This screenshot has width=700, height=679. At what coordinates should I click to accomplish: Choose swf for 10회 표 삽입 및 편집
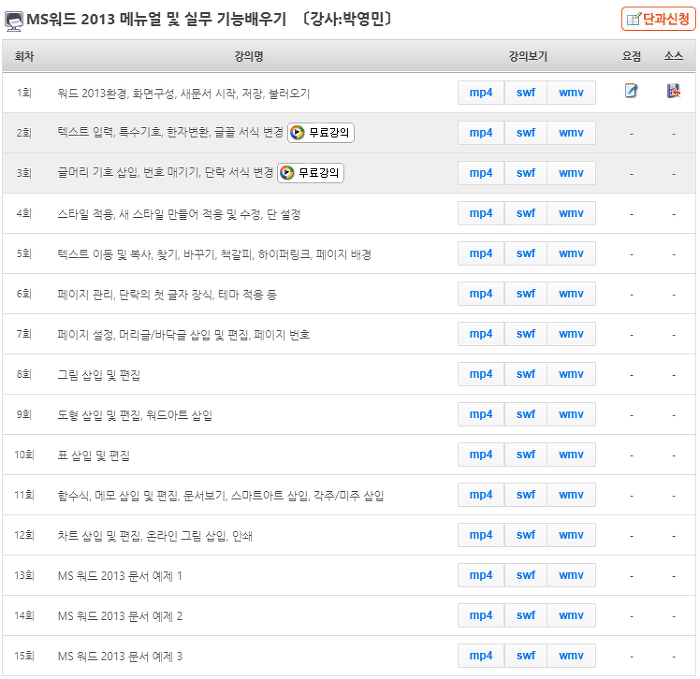(525, 454)
